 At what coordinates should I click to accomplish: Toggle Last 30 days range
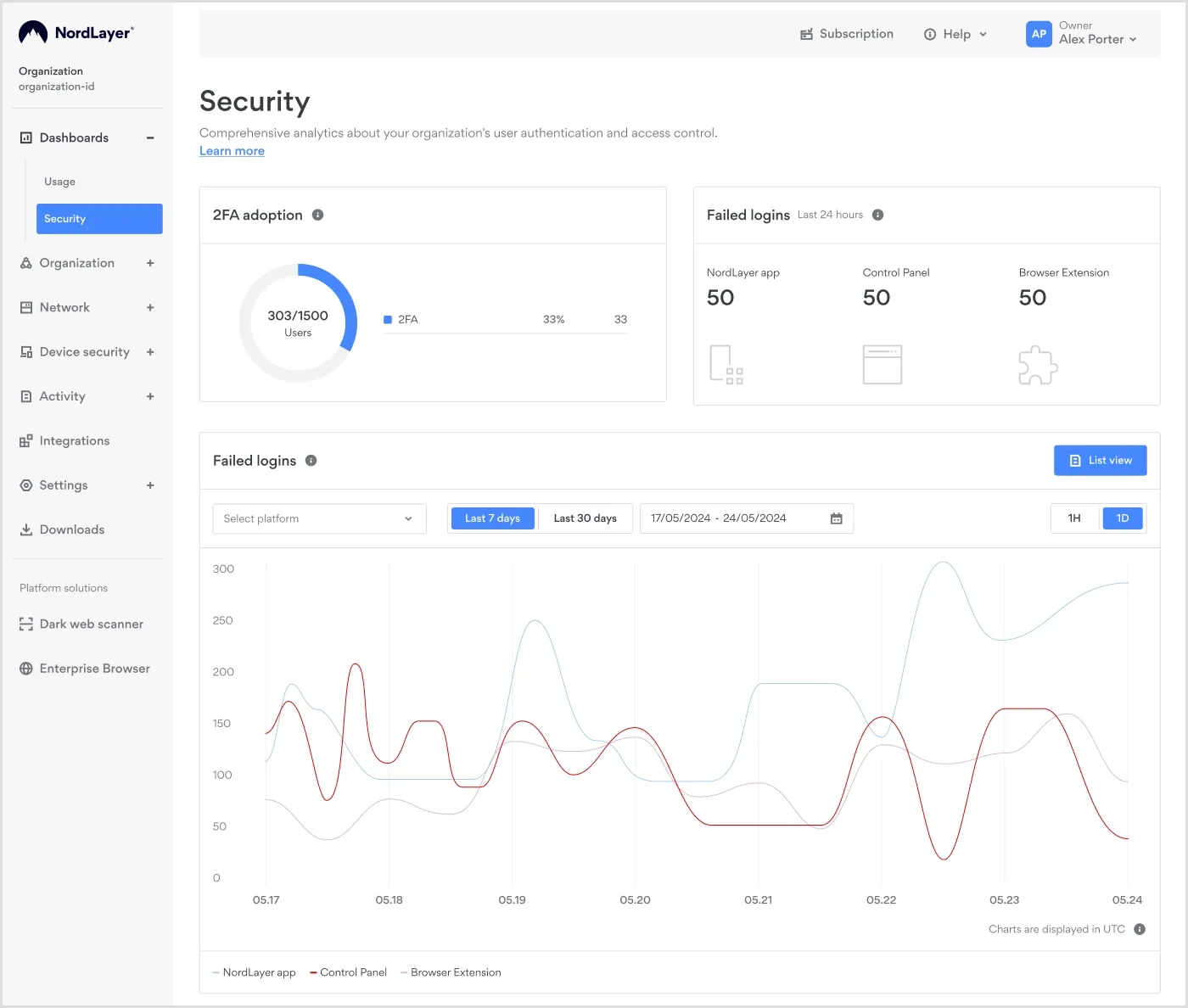point(586,518)
